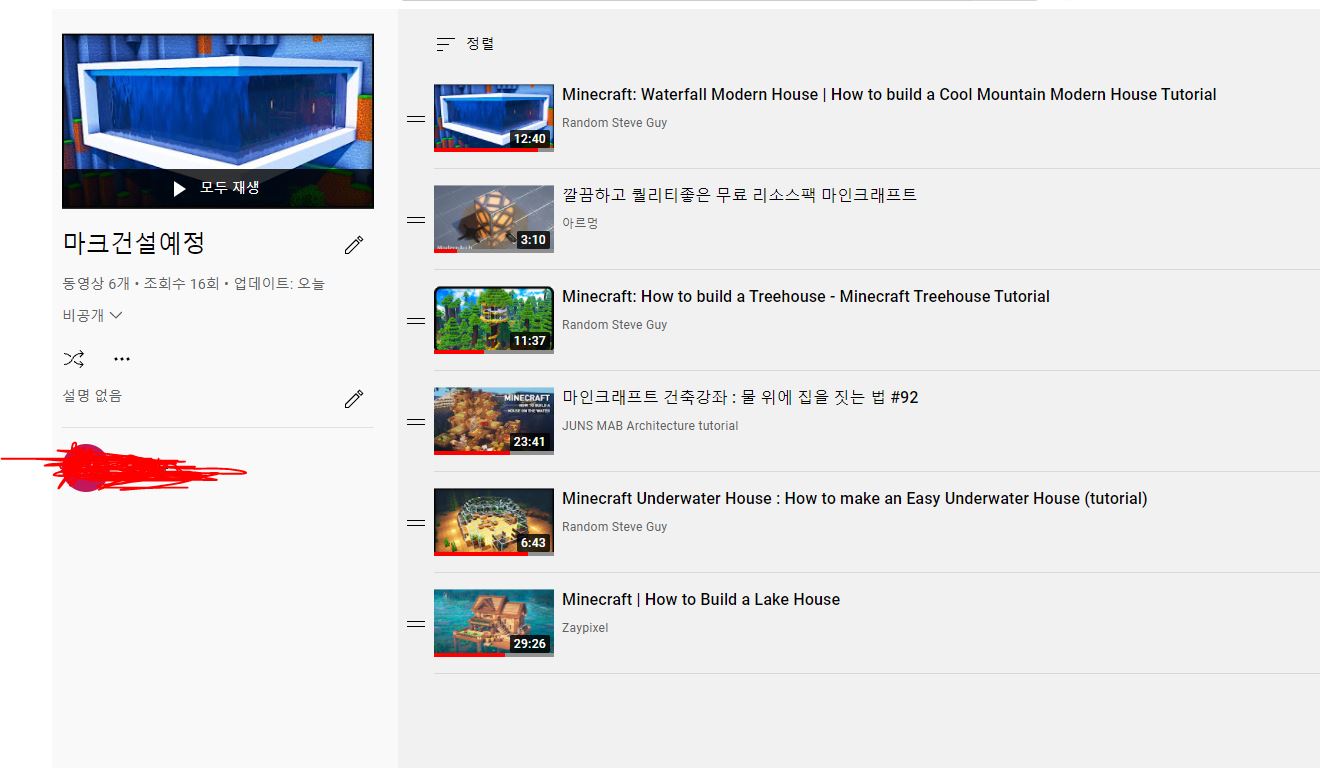The width and height of the screenshot is (1320, 768).
Task: Open the JUNS MAB Architecture tutorial channel
Action: pos(650,426)
